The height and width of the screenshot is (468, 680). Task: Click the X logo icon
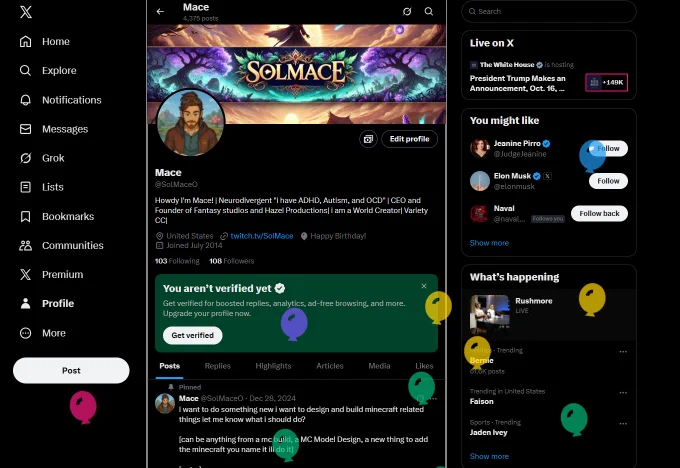[26, 12]
